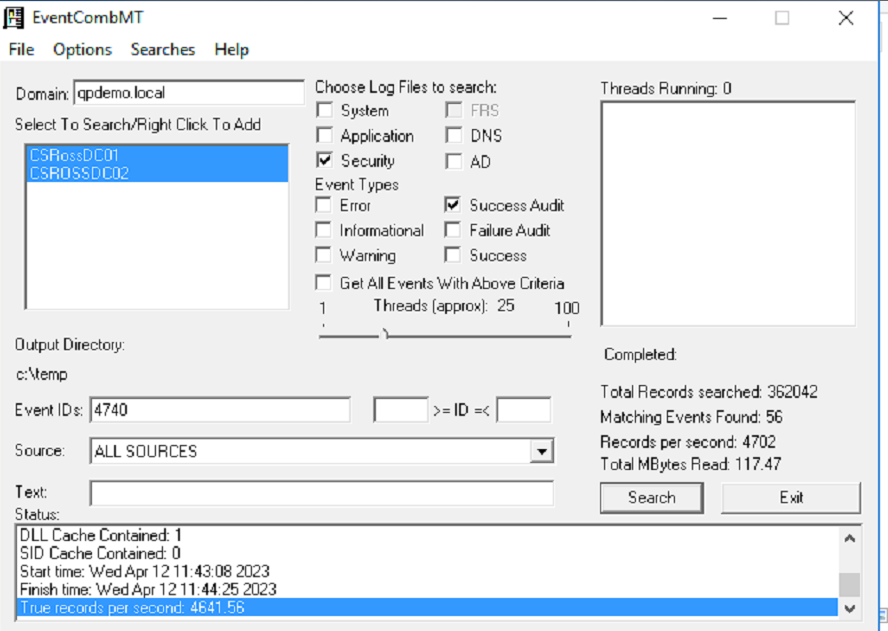Click the status list scrollbar thumb
The image size is (888, 631).
[849, 585]
